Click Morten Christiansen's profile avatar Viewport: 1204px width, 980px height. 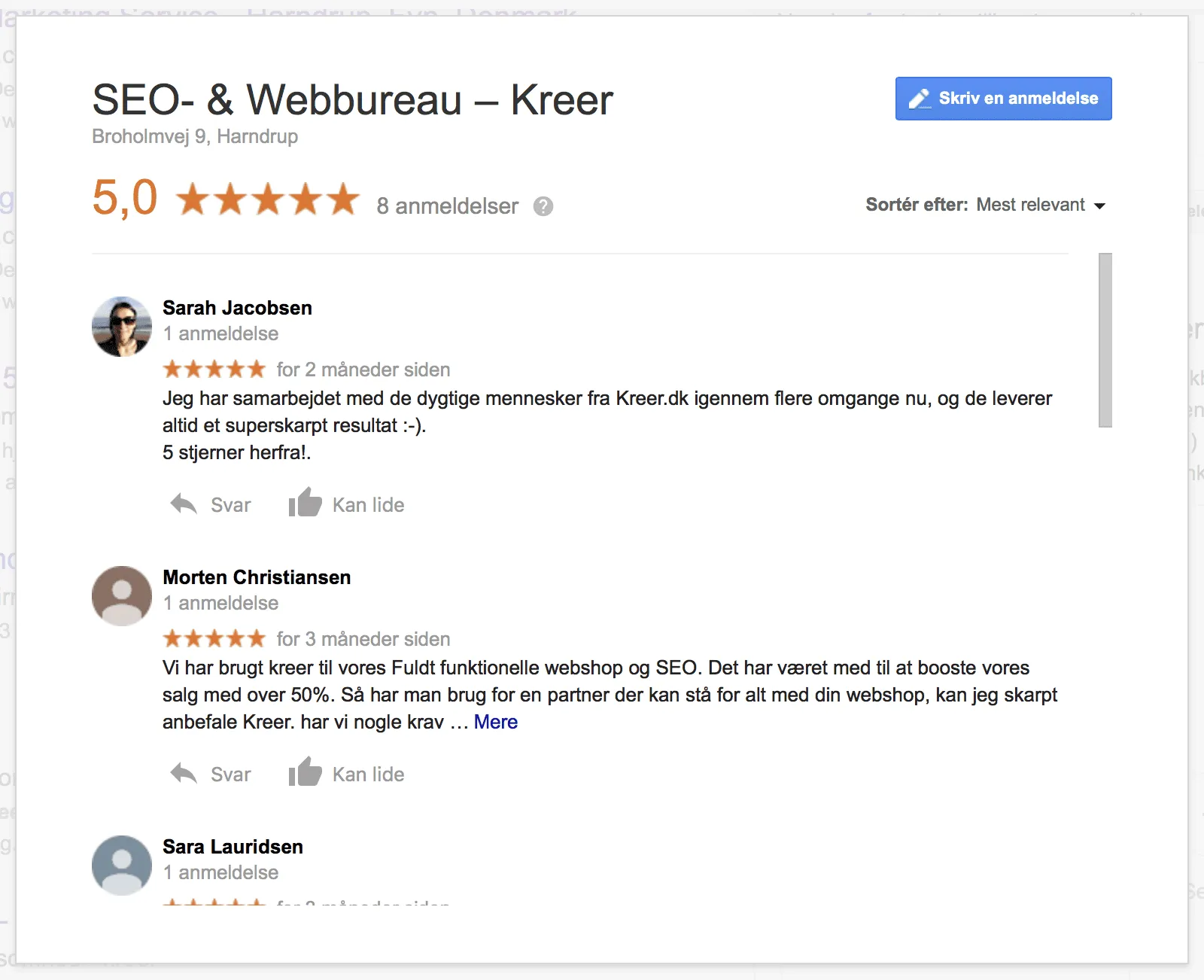(x=120, y=595)
